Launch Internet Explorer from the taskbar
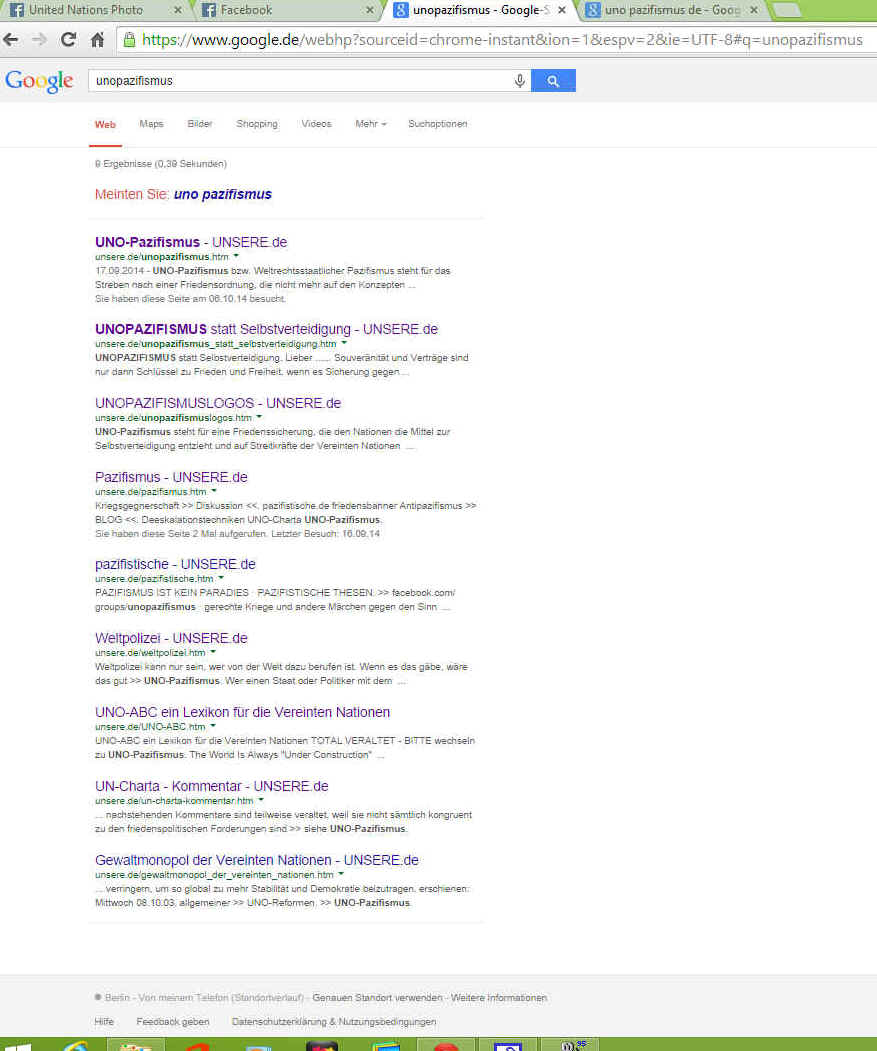 [x=75, y=1046]
